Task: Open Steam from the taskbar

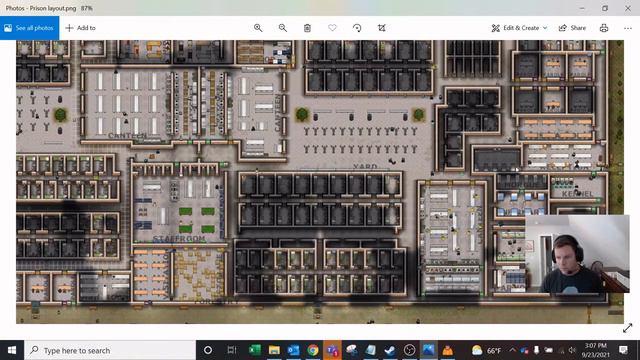Action: (x=390, y=350)
